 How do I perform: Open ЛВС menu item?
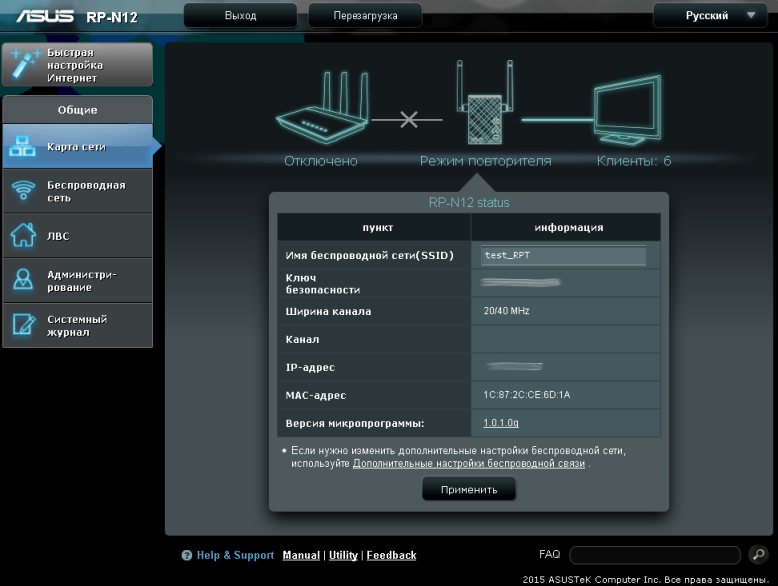77,236
